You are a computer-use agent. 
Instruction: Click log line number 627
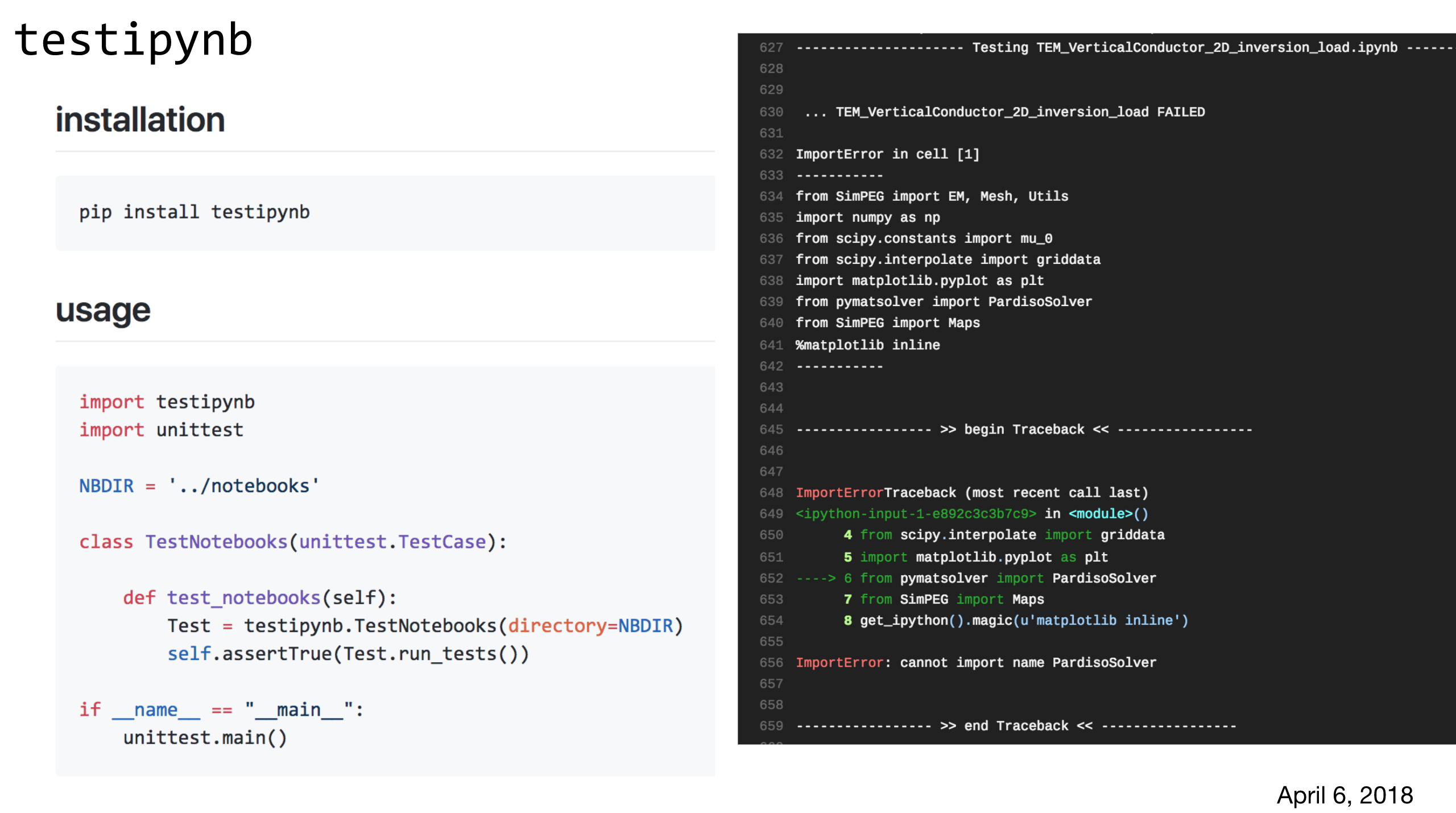click(x=771, y=48)
